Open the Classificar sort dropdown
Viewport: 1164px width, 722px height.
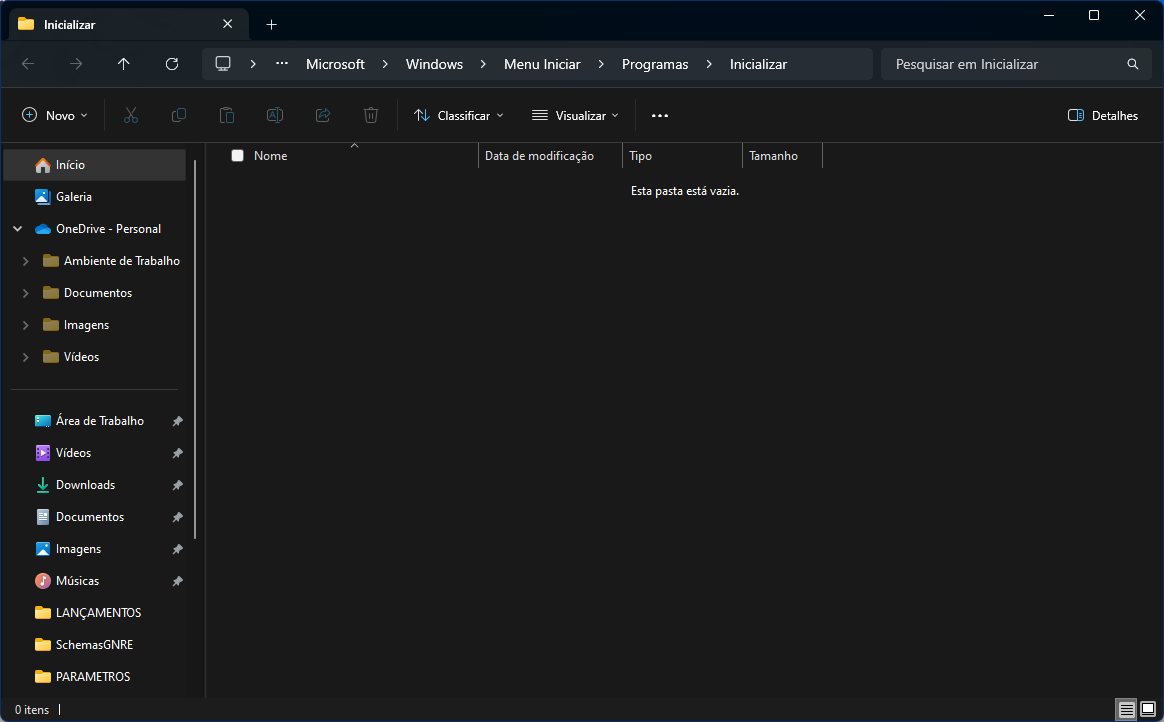(459, 115)
